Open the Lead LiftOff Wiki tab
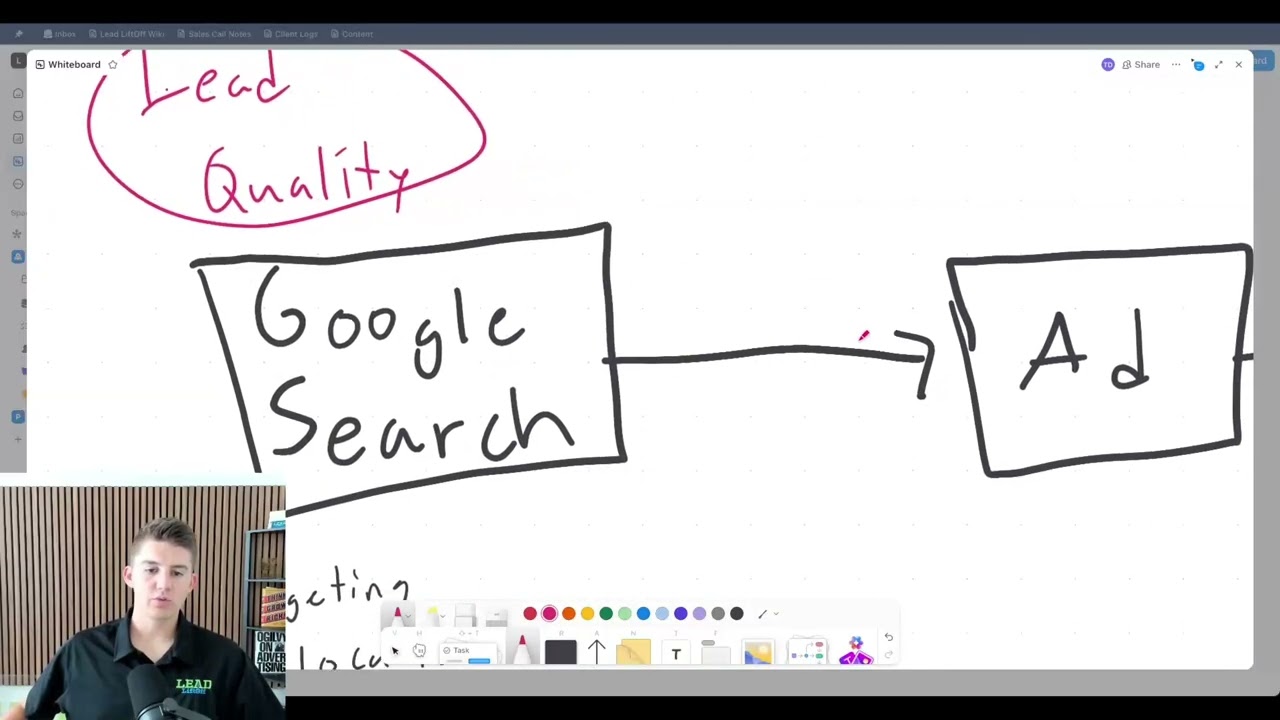The height and width of the screenshot is (720, 1280). [126, 34]
